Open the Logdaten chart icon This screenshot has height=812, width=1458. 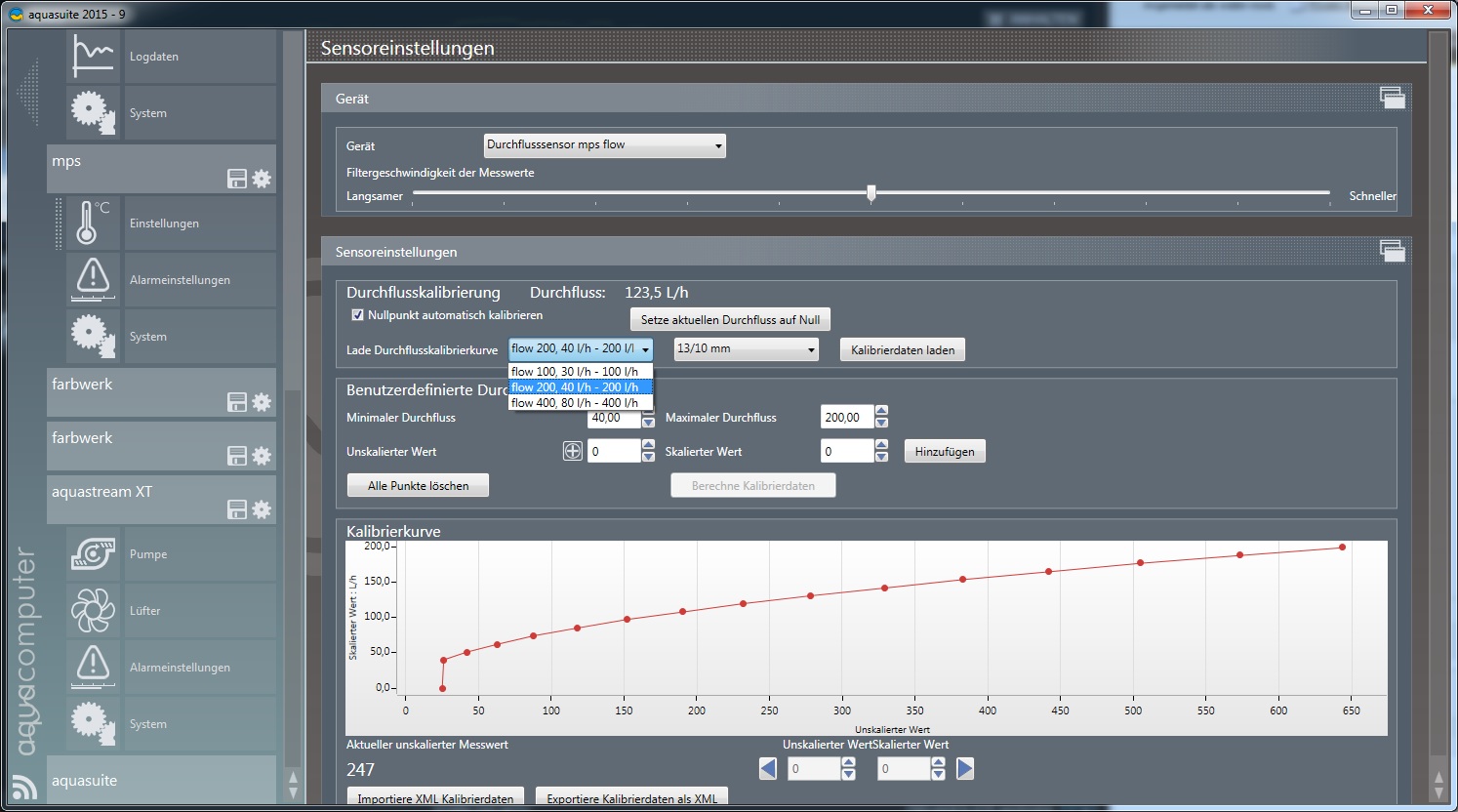coord(93,56)
